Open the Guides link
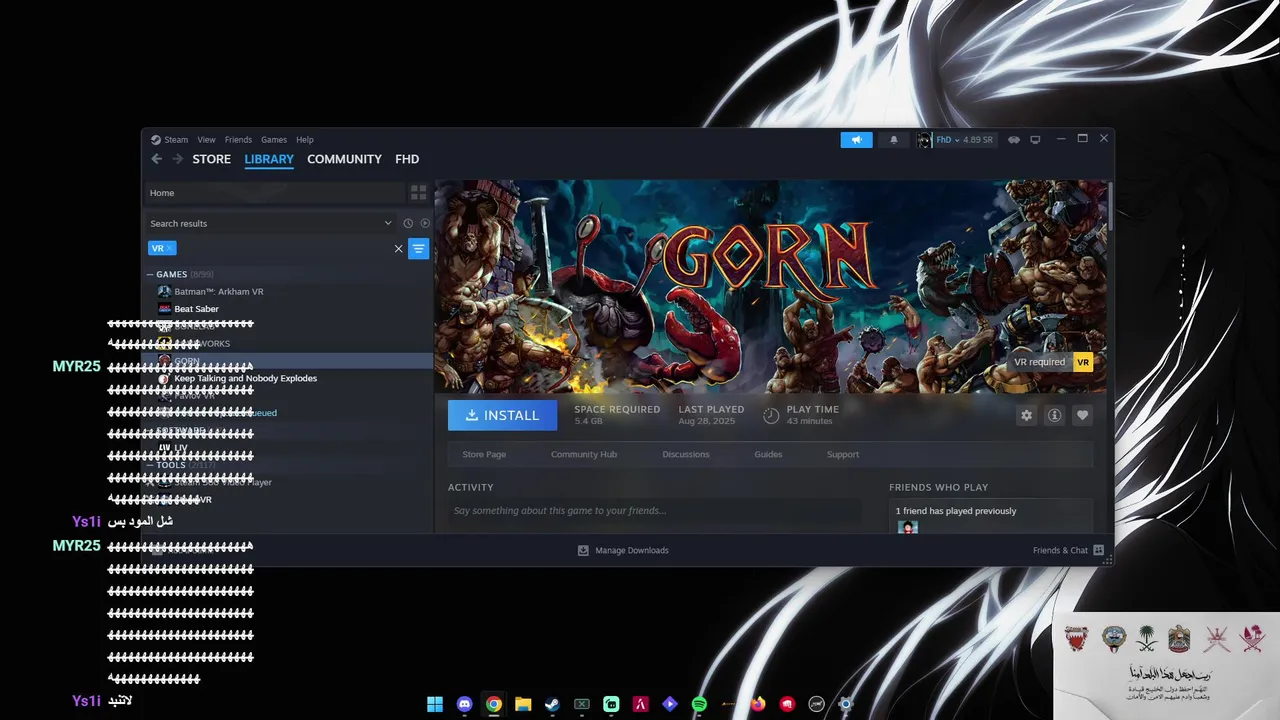Screen dimensions: 1280x720 tap(768, 454)
